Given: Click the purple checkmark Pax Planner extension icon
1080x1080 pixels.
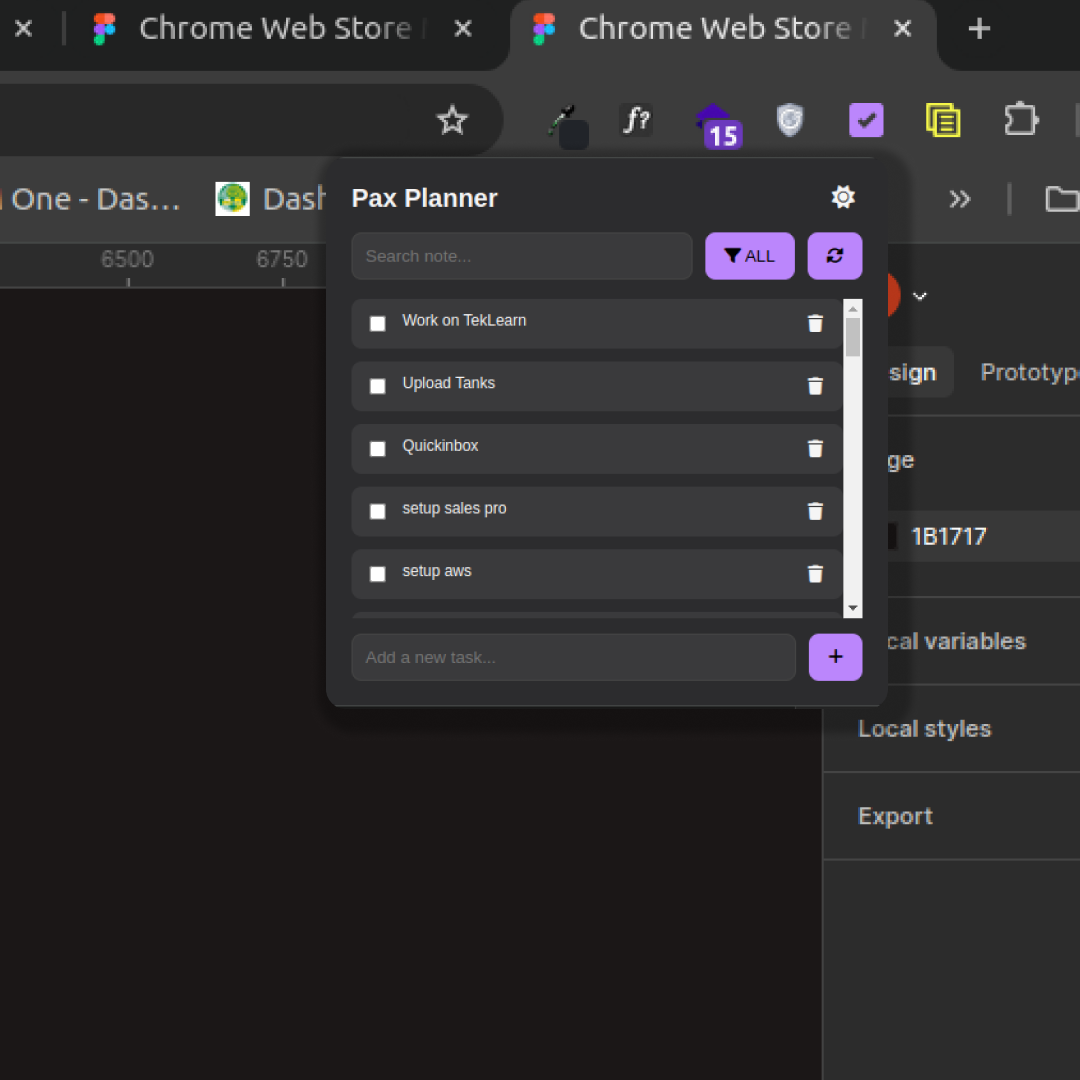Looking at the screenshot, I should pos(866,120).
